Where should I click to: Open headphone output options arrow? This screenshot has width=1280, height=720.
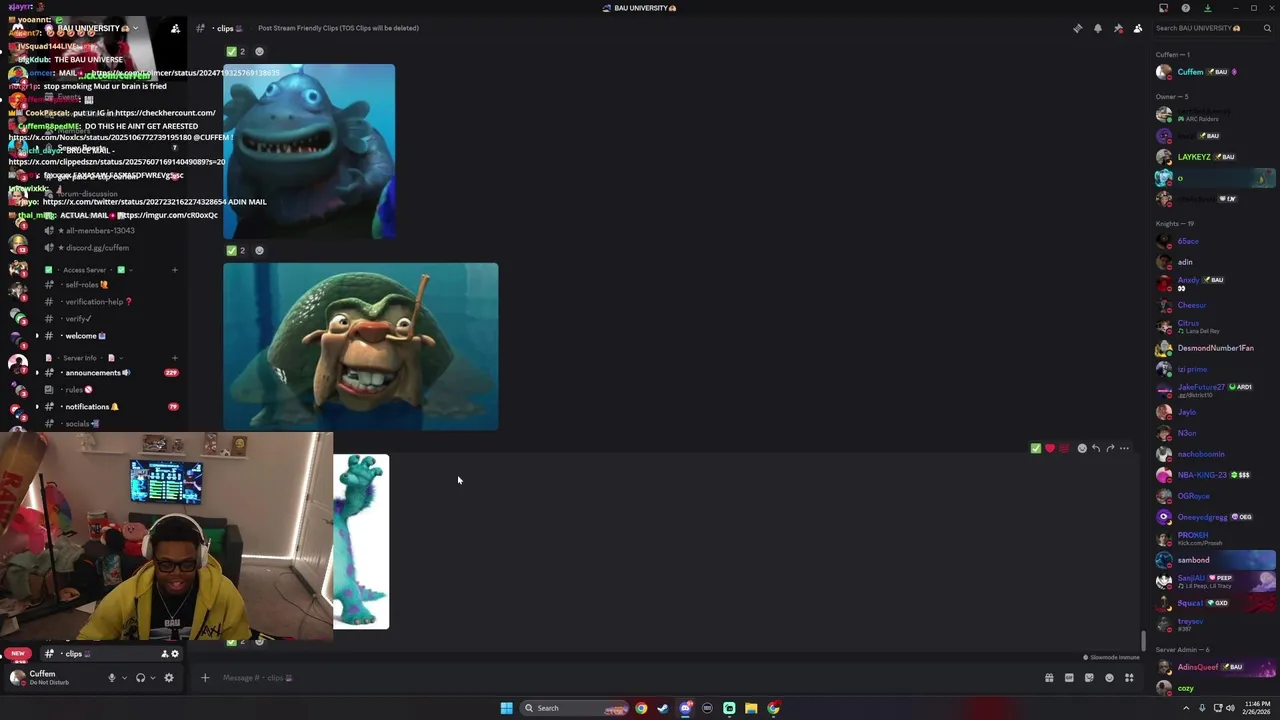tap(153, 678)
